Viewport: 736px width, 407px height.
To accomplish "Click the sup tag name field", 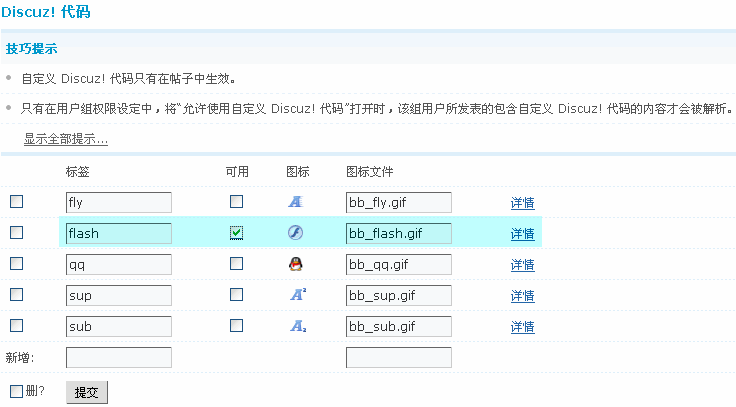I will point(118,295).
